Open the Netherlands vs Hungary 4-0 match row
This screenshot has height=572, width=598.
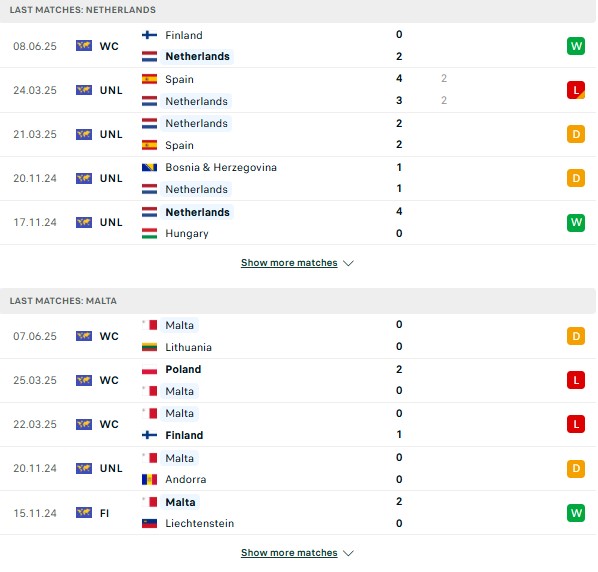point(298,222)
